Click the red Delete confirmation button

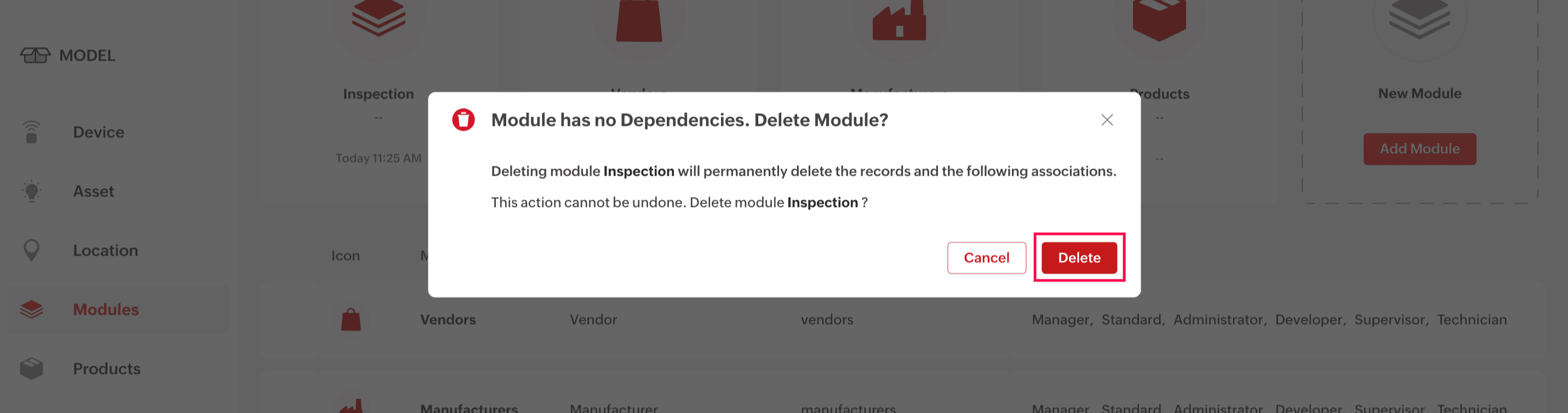[x=1079, y=257]
